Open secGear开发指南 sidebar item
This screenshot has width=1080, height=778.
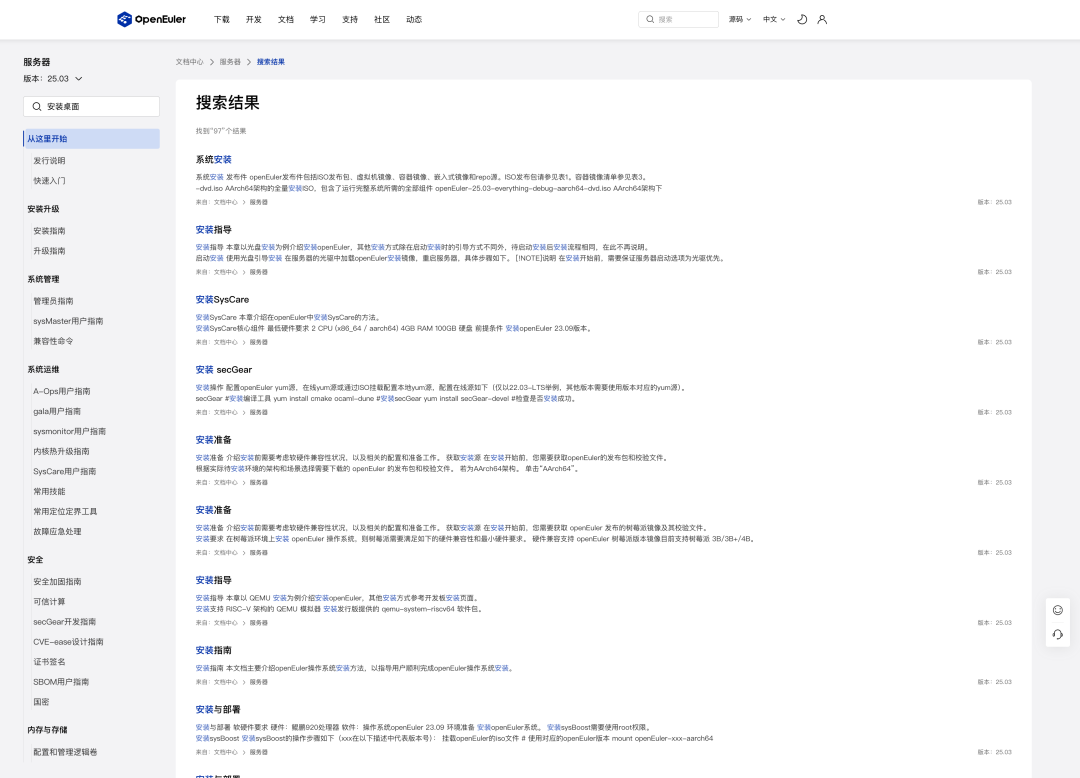click(65, 622)
